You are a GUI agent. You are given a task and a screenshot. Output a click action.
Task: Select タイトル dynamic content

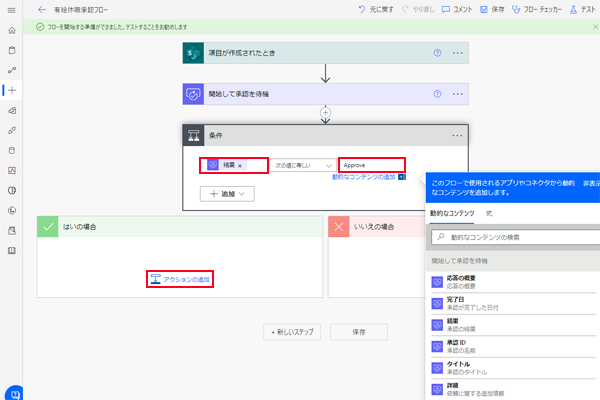(x=514, y=368)
